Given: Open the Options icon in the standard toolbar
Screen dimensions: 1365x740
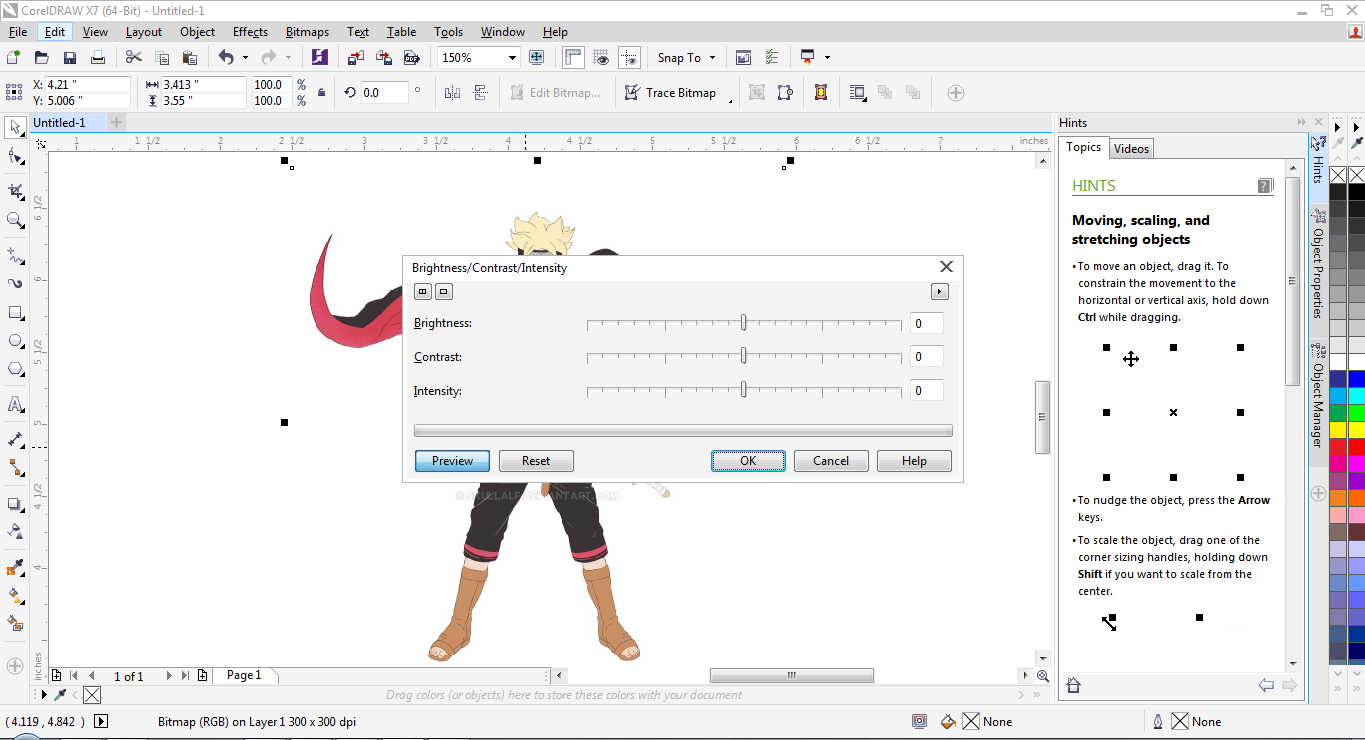Looking at the screenshot, I should point(771,58).
